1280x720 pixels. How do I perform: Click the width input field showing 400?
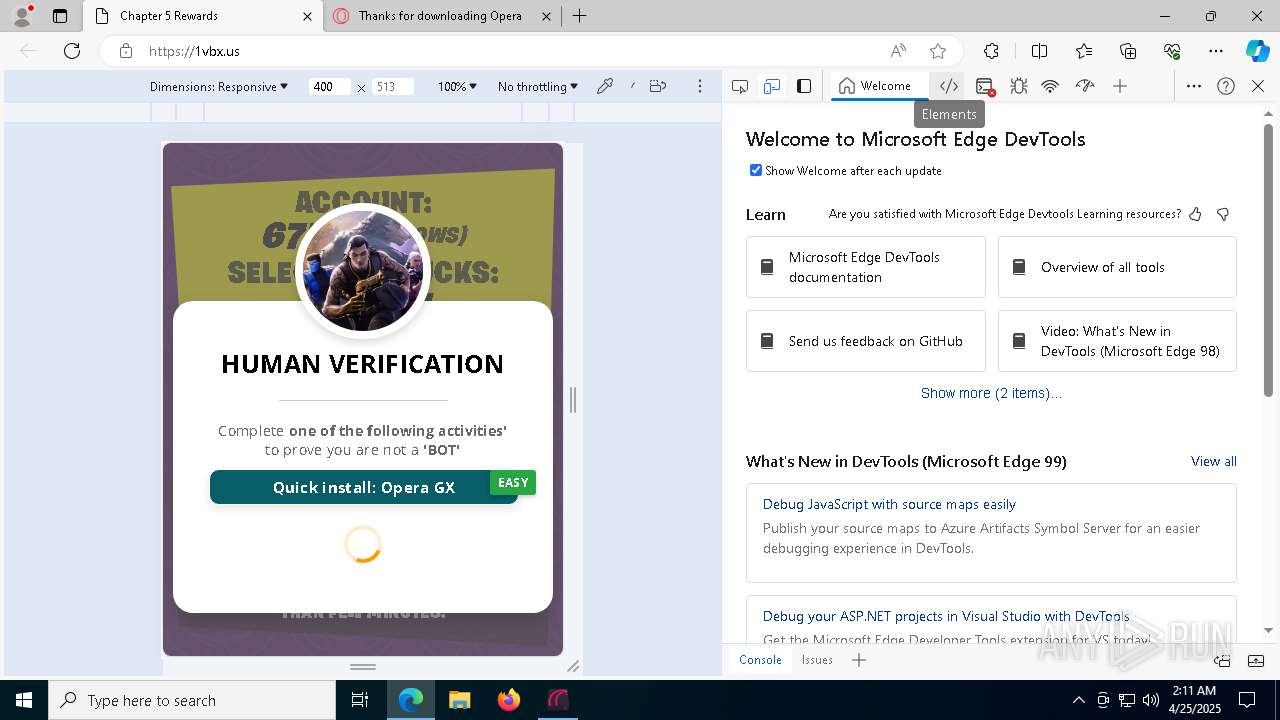pos(329,87)
